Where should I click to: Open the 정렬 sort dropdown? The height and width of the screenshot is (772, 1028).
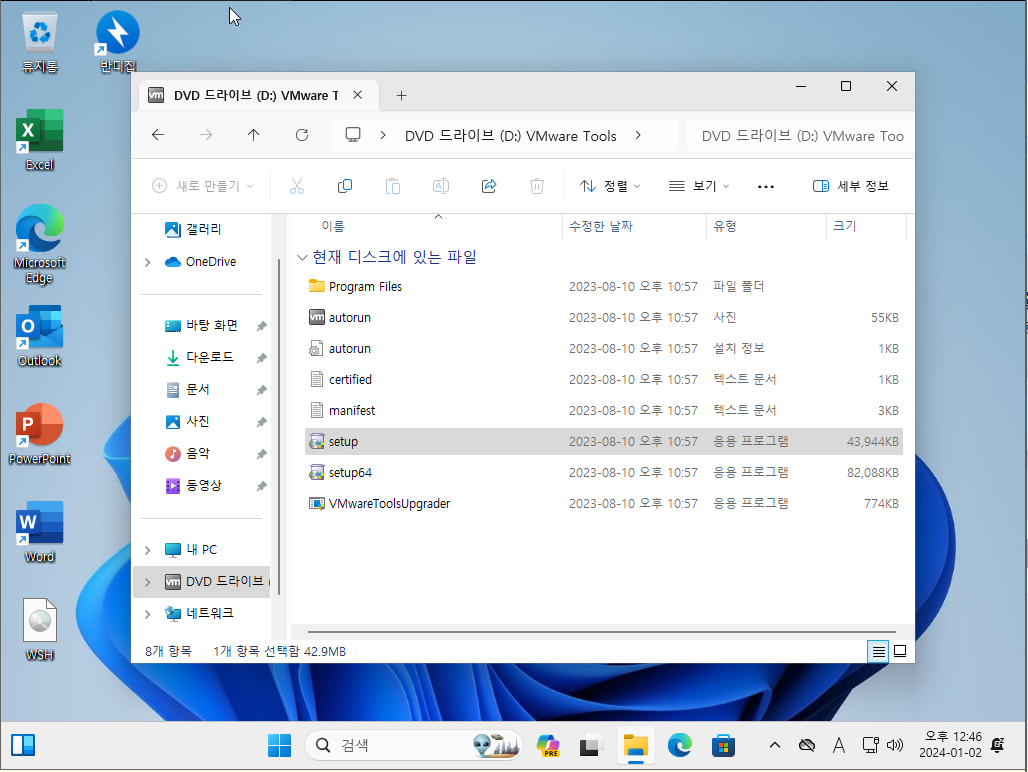click(610, 186)
